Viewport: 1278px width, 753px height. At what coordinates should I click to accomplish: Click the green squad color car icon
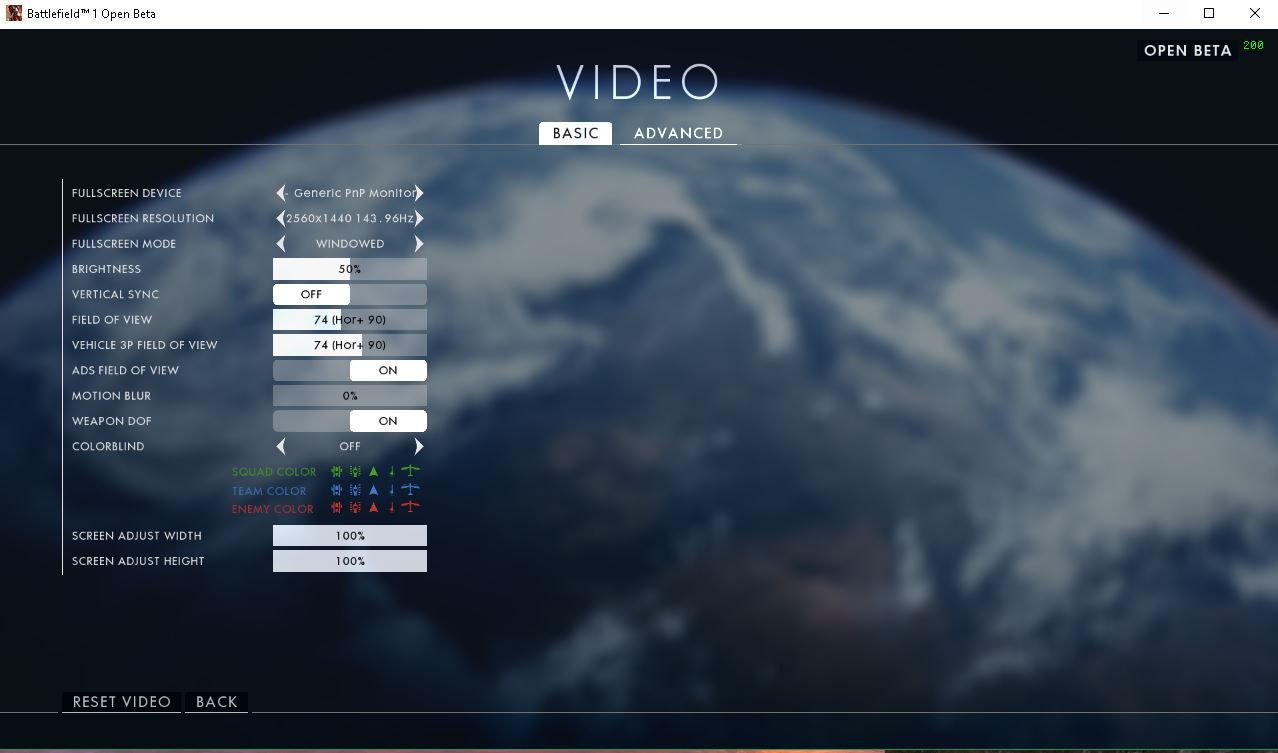(x=337, y=471)
